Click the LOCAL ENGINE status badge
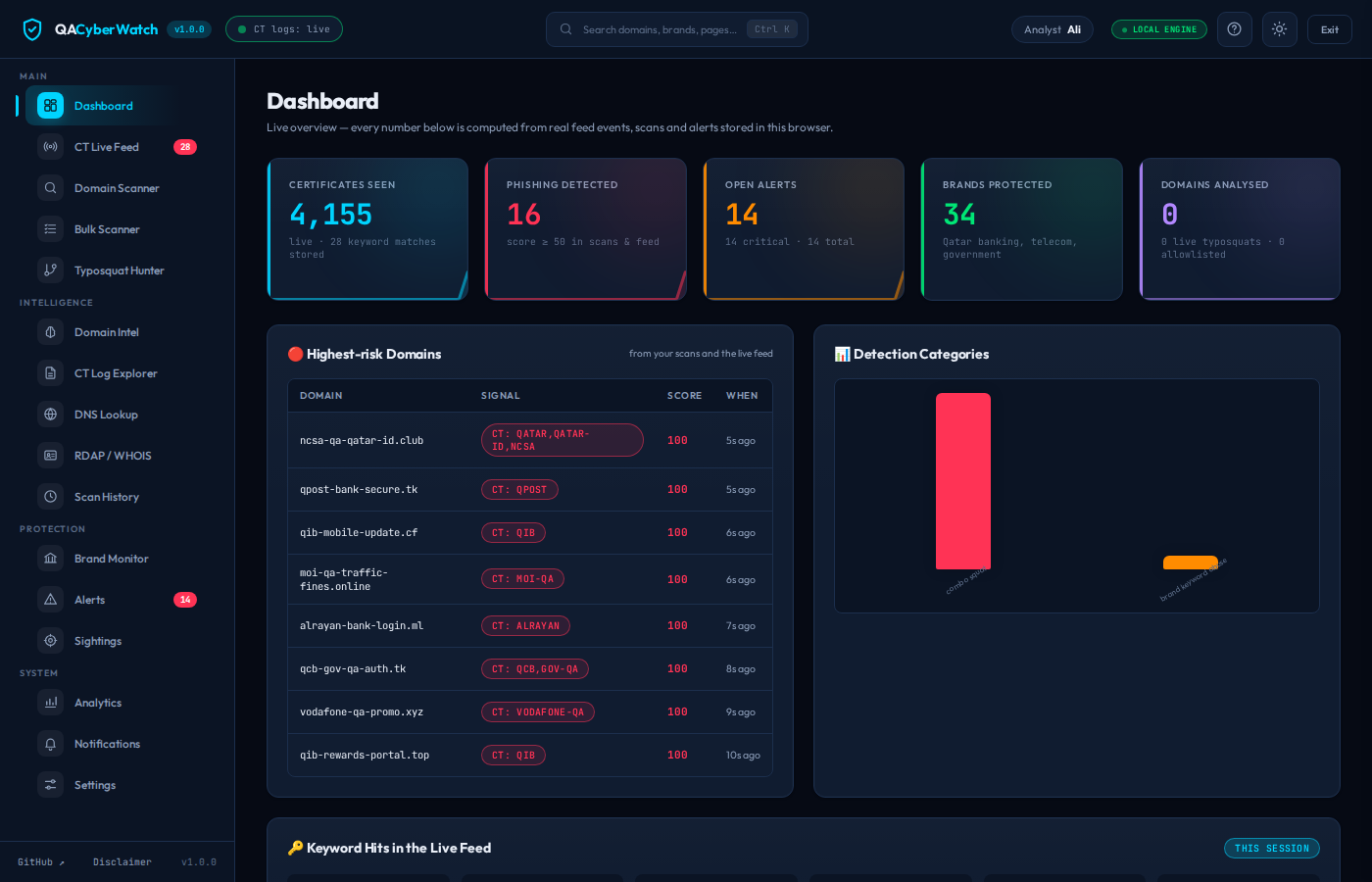The height and width of the screenshot is (882, 1372). pos(1159,29)
